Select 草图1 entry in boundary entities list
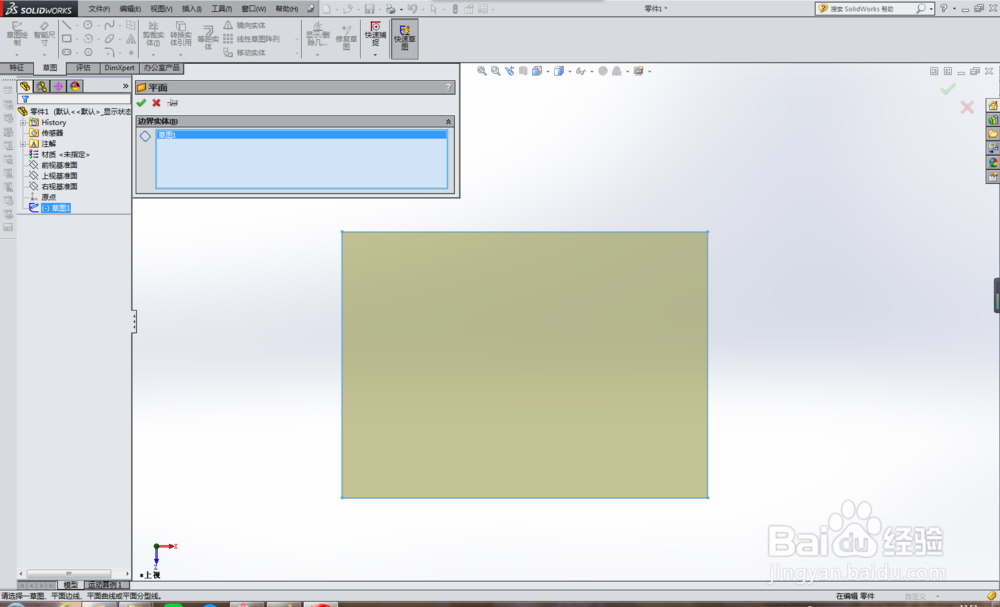This screenshot has height=607, width=1000. tap(301, 135)
